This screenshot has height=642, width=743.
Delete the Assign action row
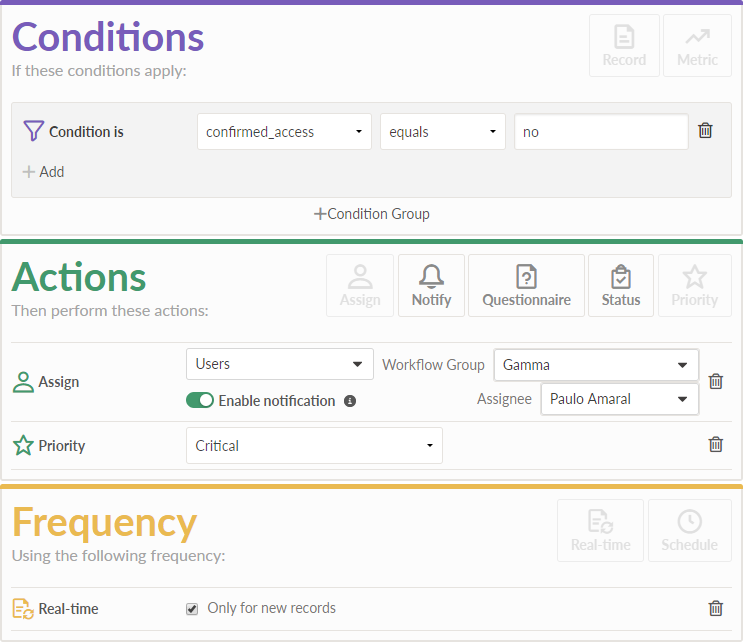(715, 381)
